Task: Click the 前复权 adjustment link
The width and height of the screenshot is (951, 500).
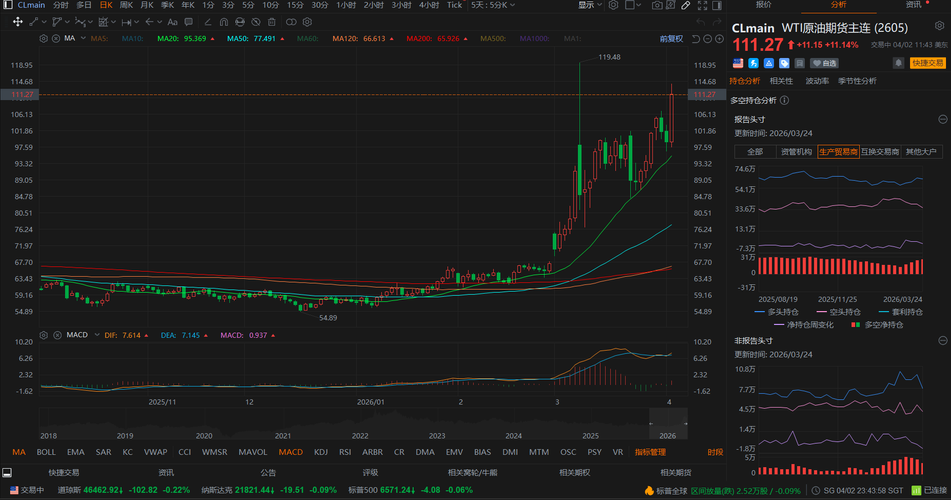Action: 671,39
